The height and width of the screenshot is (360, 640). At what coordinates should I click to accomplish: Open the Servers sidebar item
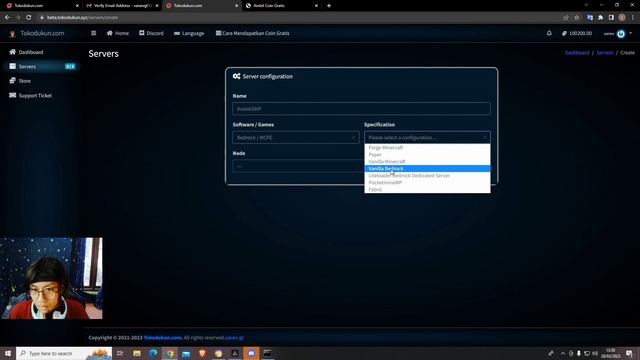click(41, 67)
